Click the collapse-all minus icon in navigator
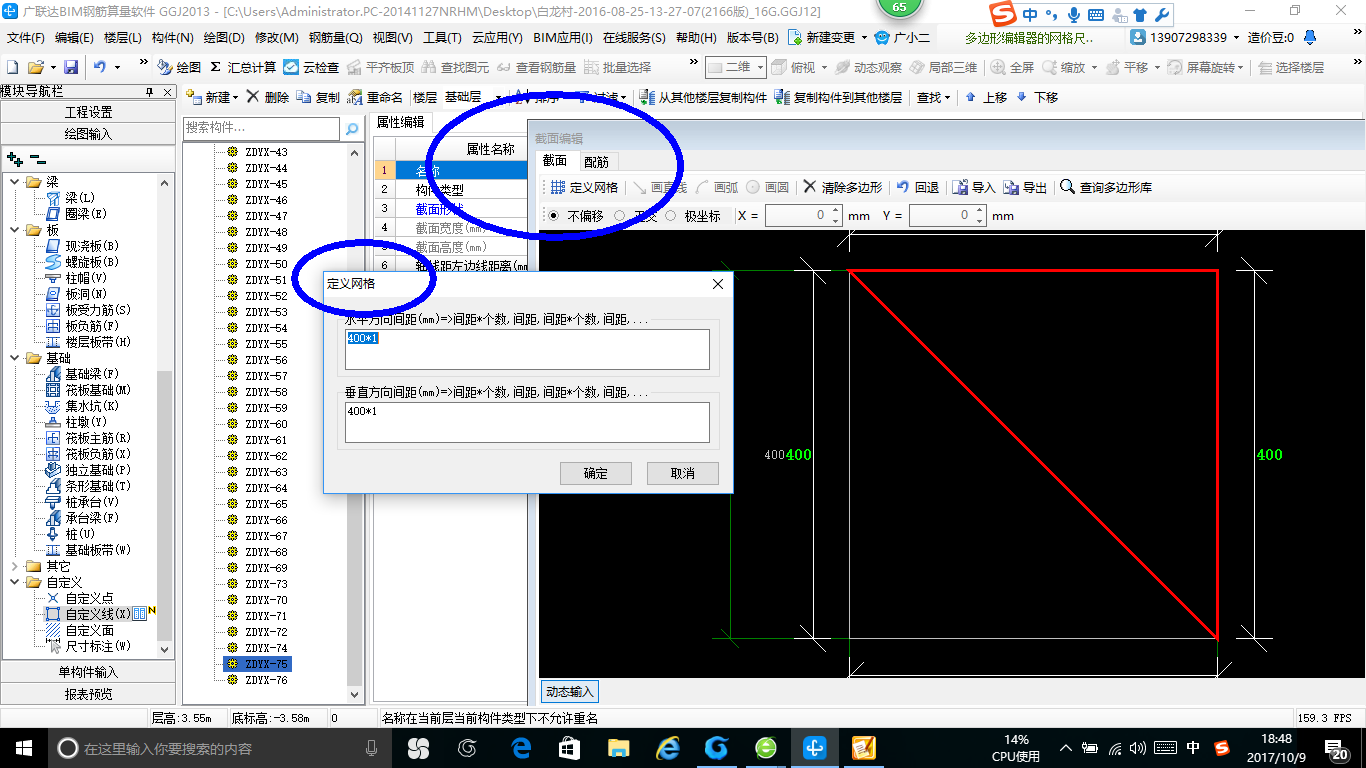The width and height of the screenshot is (1366, 768). pyautogui.click(x=38, y=158)
